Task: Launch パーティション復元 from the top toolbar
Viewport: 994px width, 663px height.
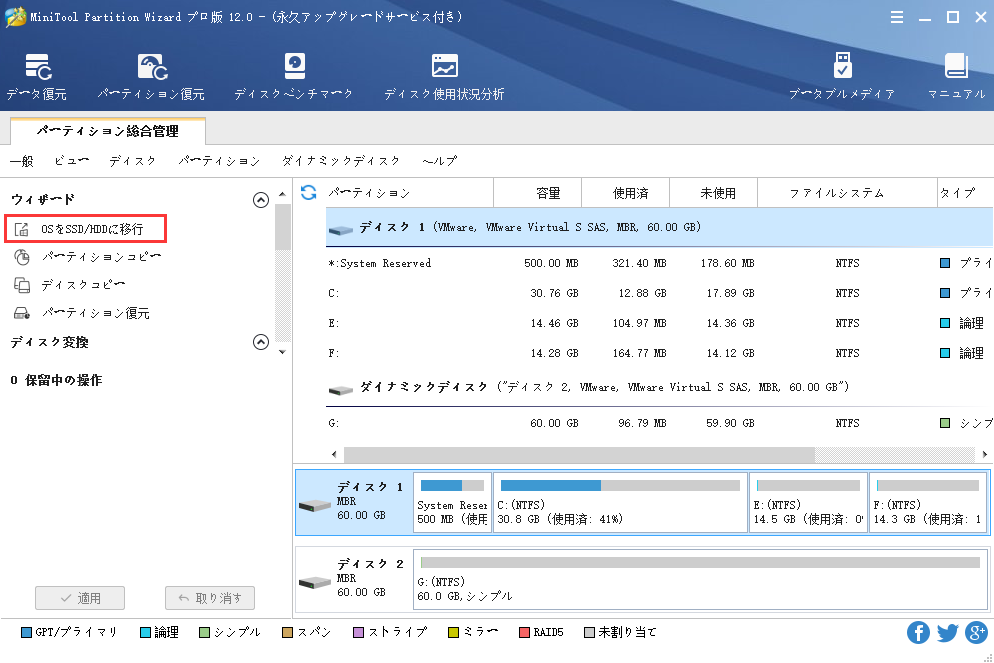Action: point(151,77)
